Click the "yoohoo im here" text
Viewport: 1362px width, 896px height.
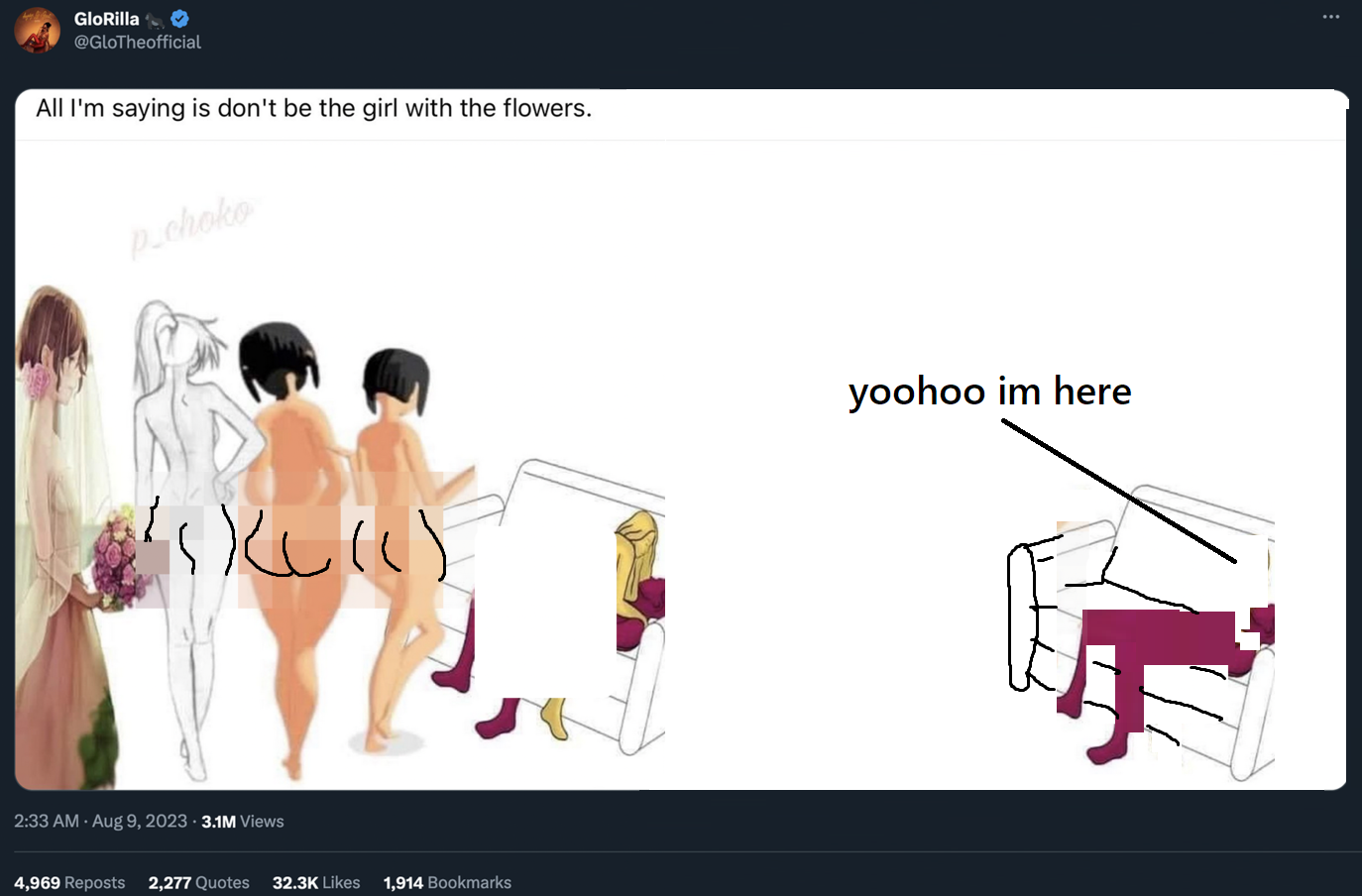tap(989, 392)
